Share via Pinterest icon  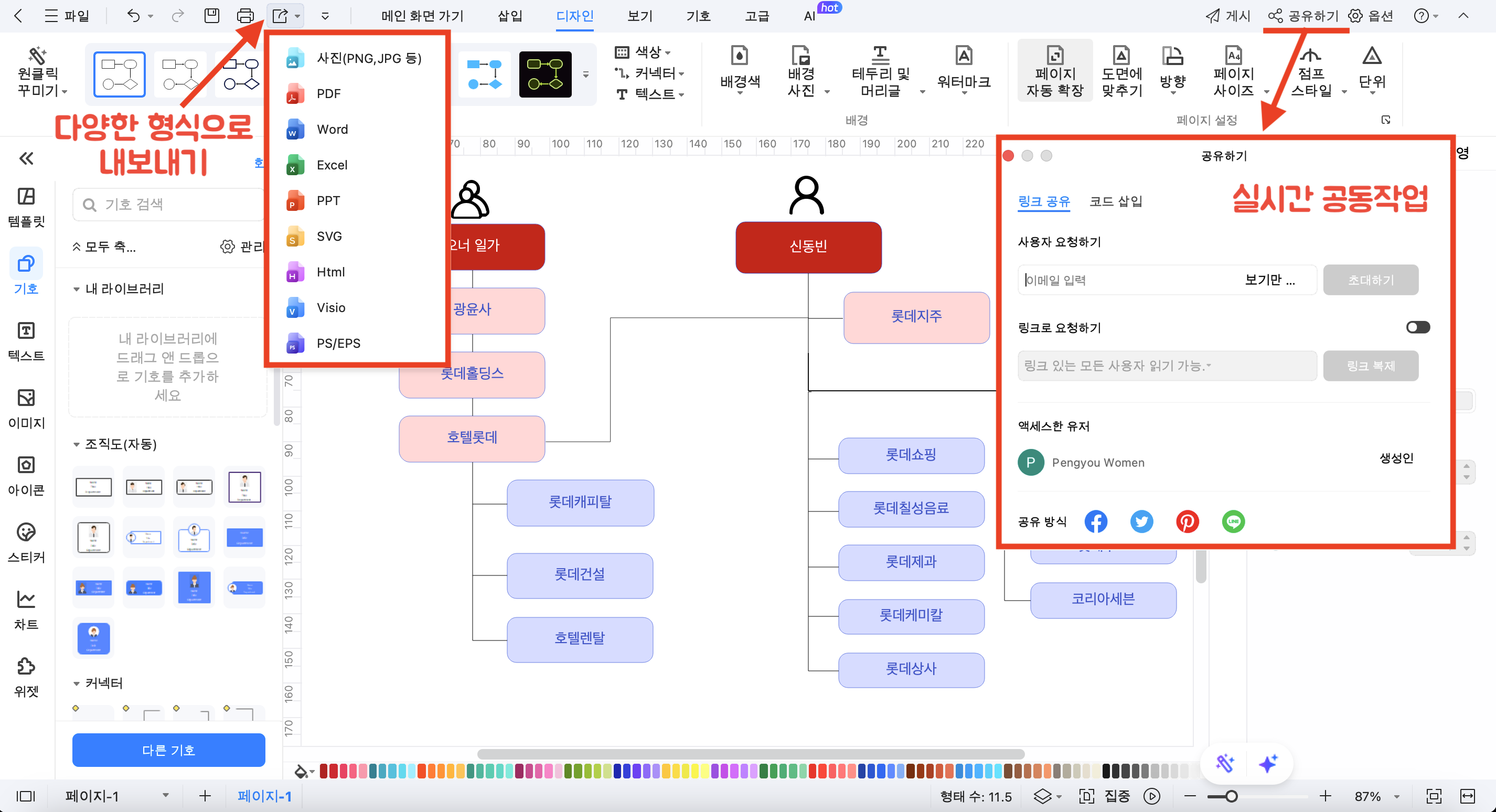pyautogui.click(x=1188, y=521)
